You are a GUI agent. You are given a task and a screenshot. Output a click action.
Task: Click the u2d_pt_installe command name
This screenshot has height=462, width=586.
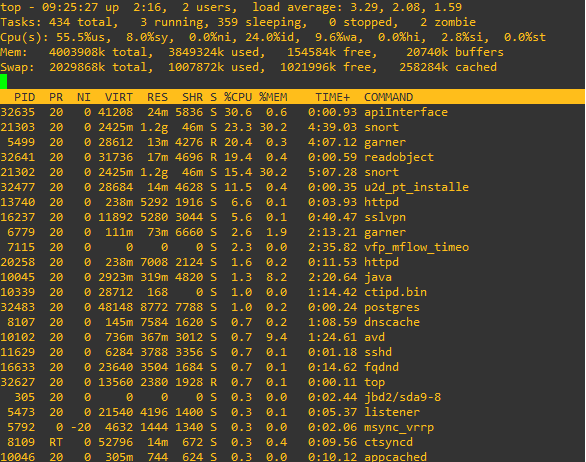pos(416,187)
